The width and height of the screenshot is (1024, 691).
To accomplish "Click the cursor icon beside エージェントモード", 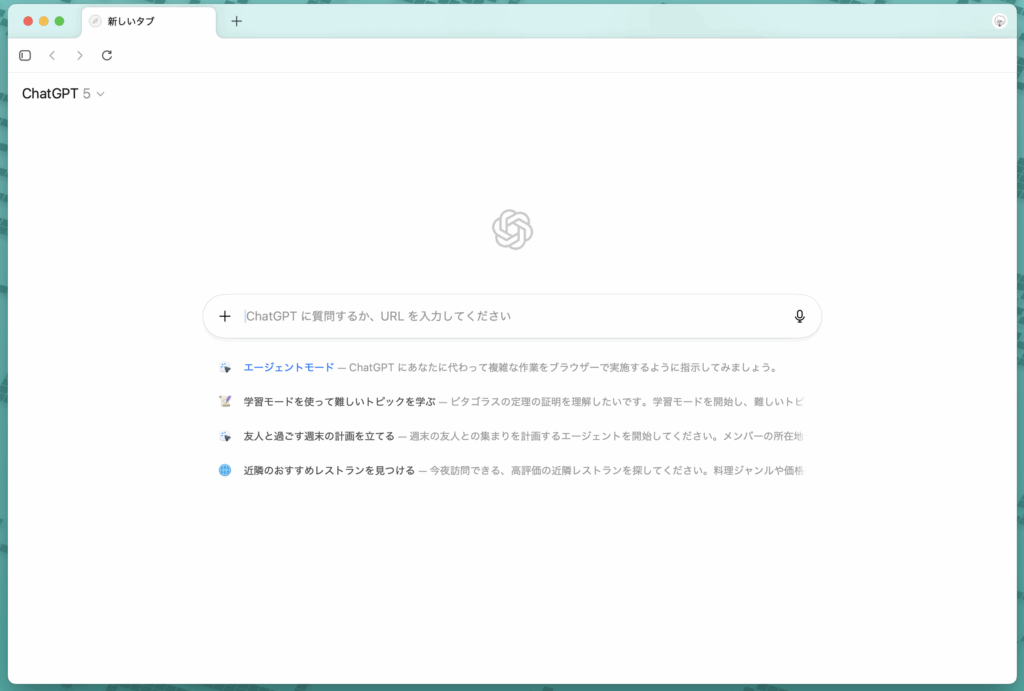I will (224, 367).
